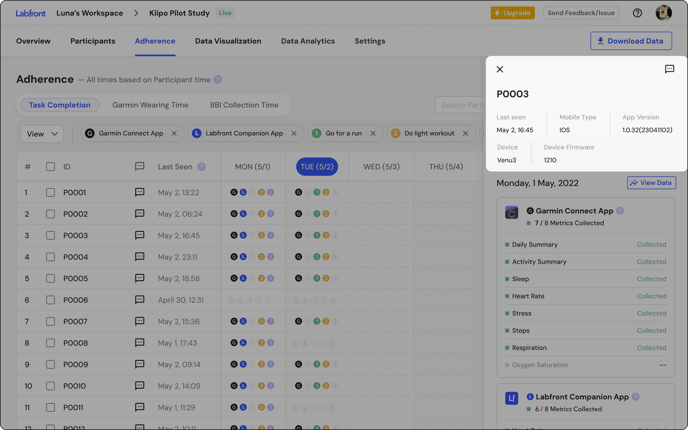The image size is (688, 430).
Task: Open comment icon for participant P0007
Action: (140, 321)
